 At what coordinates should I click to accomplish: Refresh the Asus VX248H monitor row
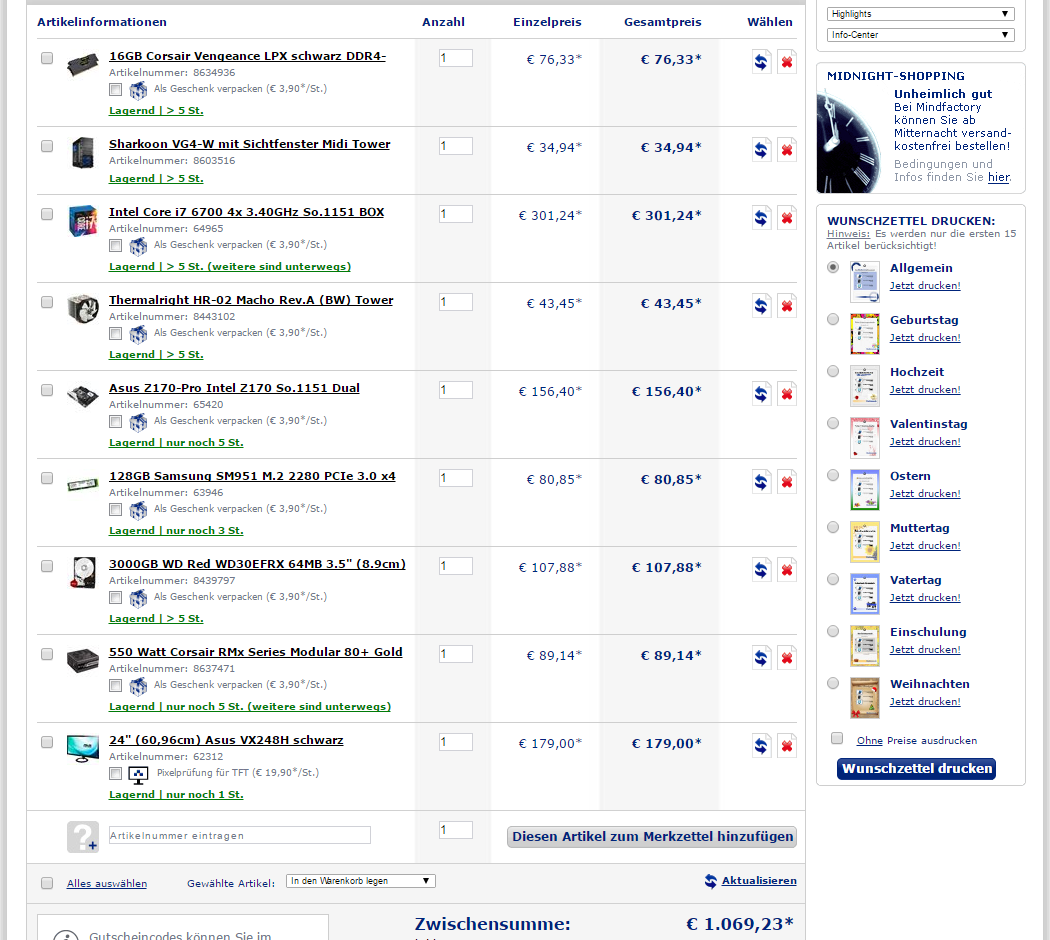pos(761,745)
